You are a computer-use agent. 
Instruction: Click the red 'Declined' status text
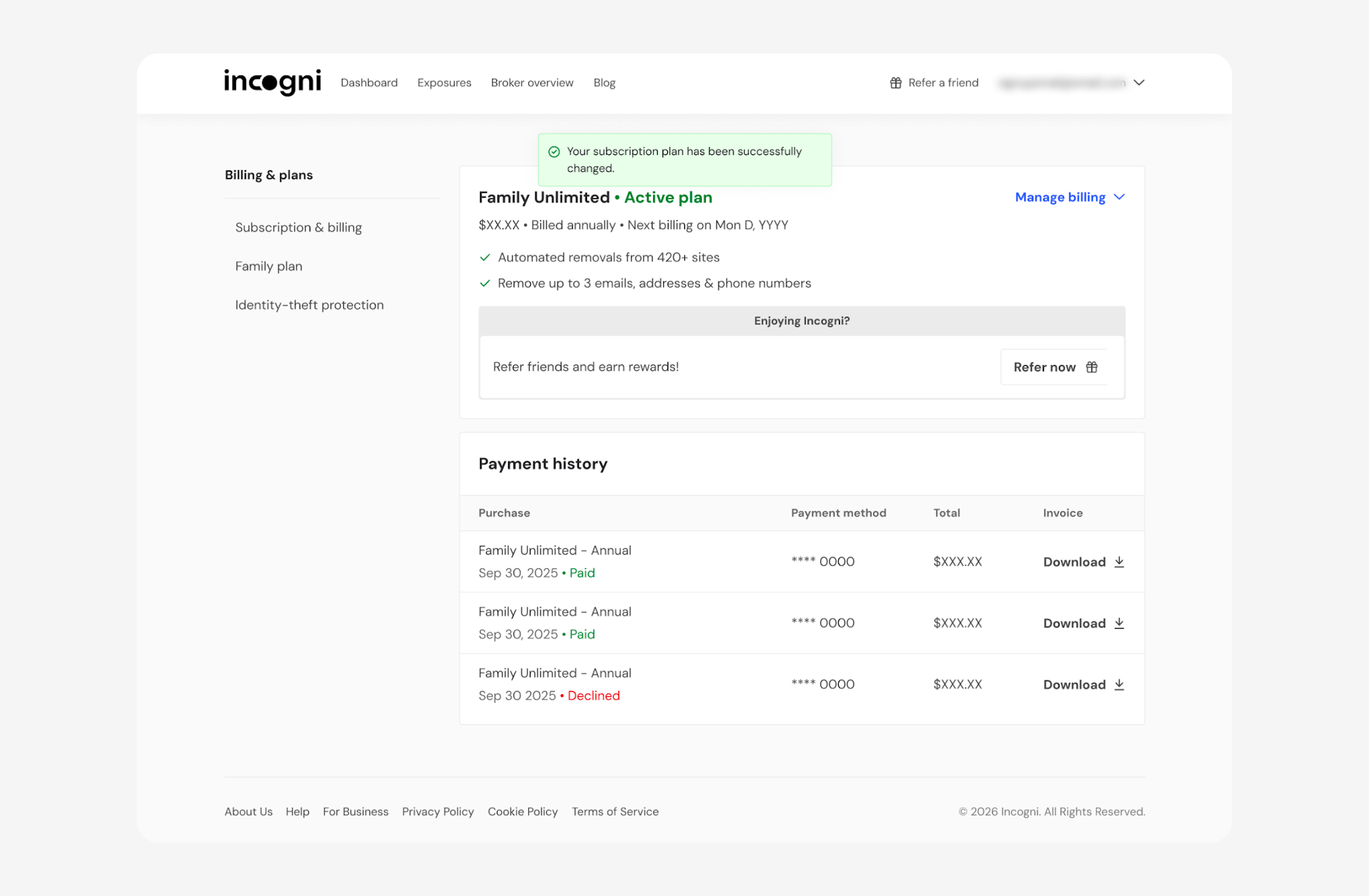594,696
